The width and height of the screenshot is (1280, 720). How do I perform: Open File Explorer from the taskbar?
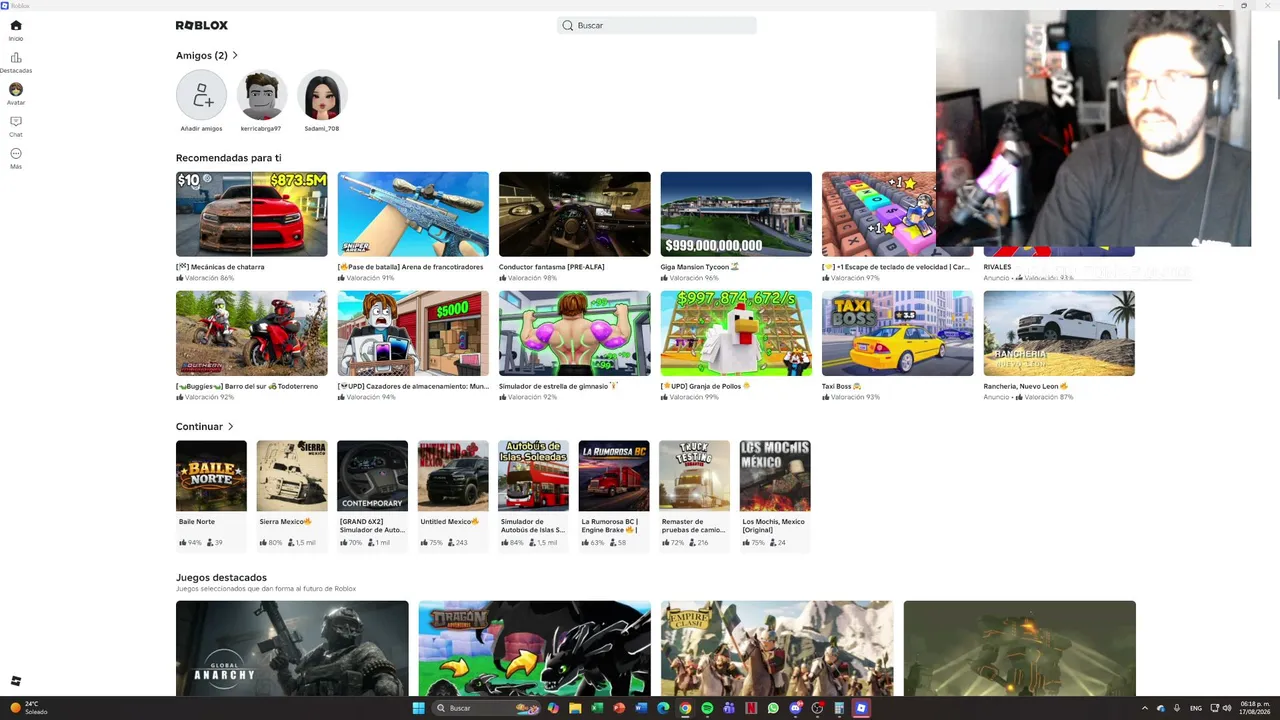click(x=574, y=708)
